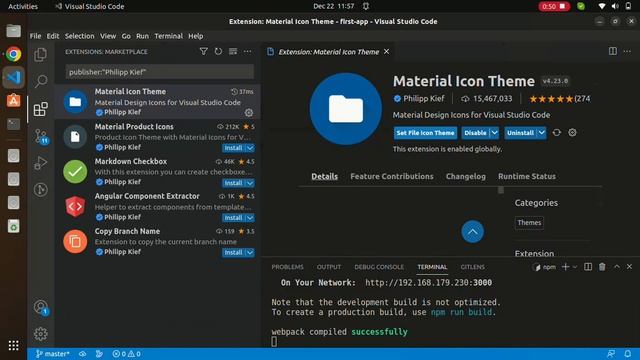The width and height of the screenshot is (640, 360).
Task: Open the File menu
Action: coord(36,36)
